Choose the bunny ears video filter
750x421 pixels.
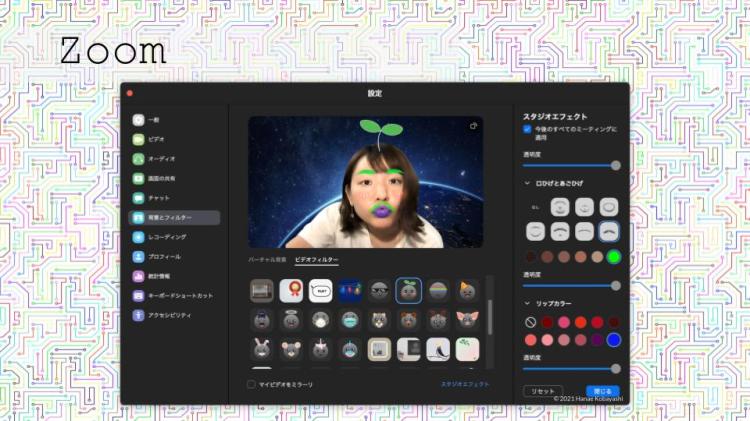[261, 349]
